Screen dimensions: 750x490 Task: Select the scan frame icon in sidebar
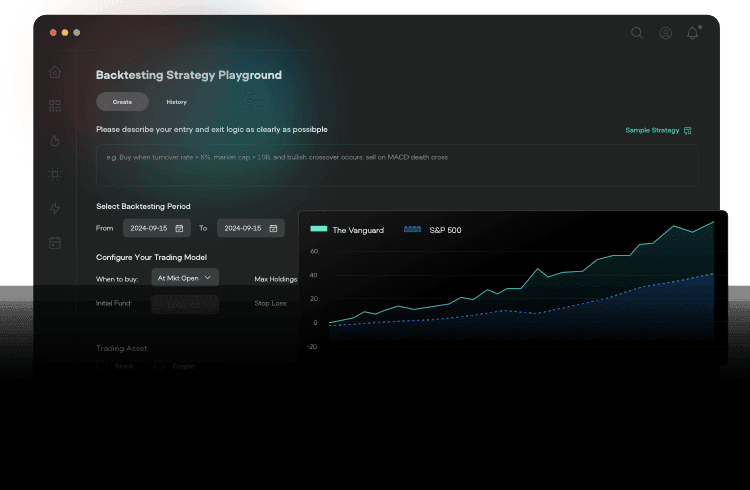pos(55,174)
